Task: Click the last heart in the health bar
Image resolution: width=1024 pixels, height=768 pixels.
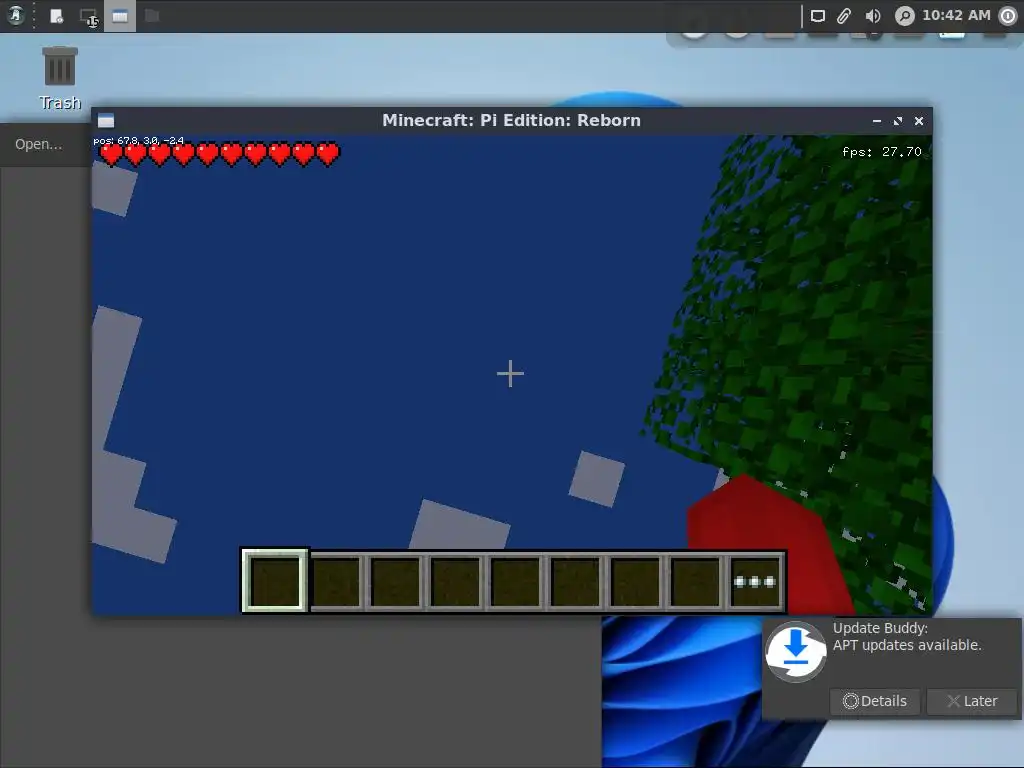Action: pyautogui.click(x=328, y=154)
